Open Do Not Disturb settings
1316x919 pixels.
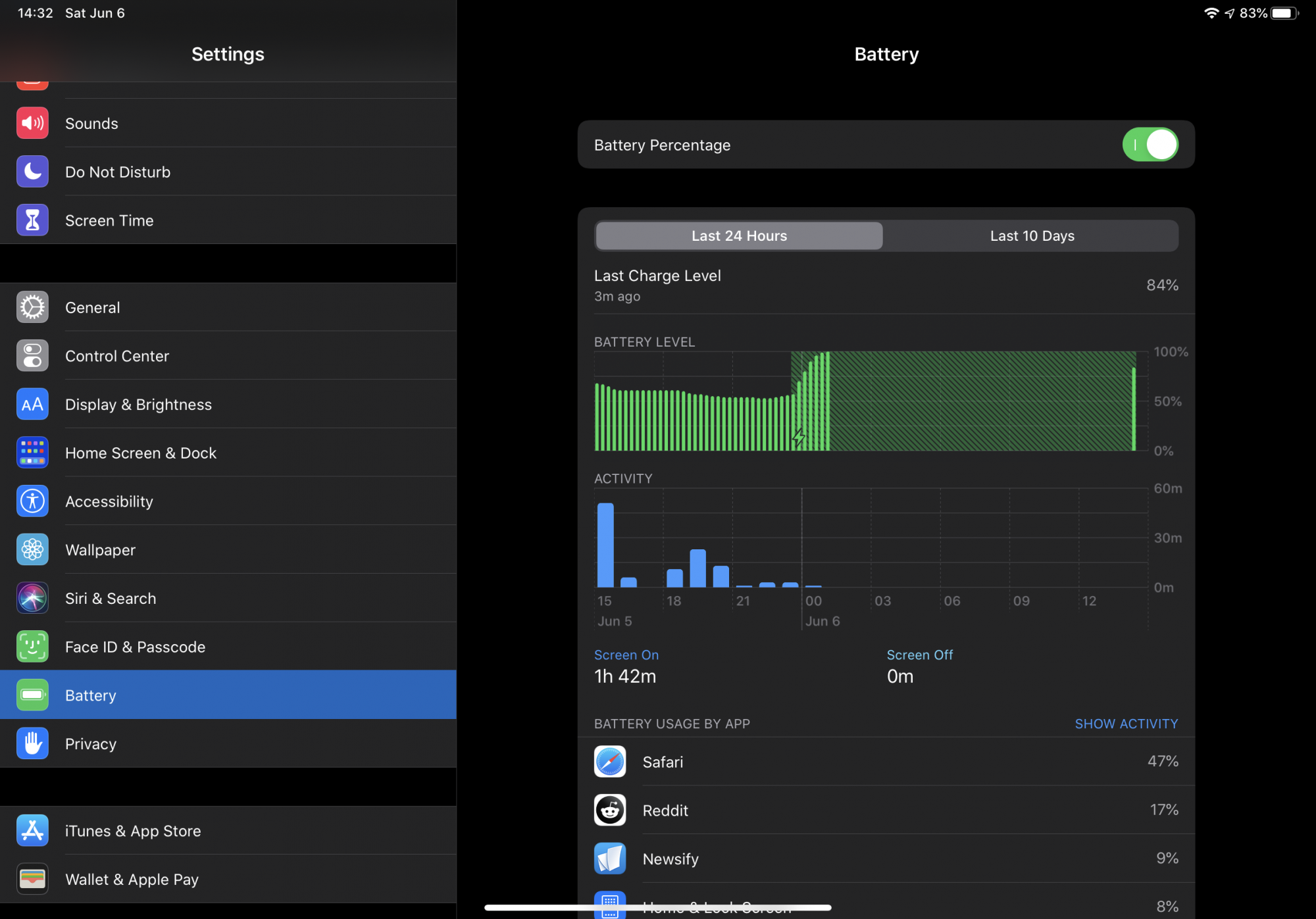pyautogui.click(x=228, y=172)
